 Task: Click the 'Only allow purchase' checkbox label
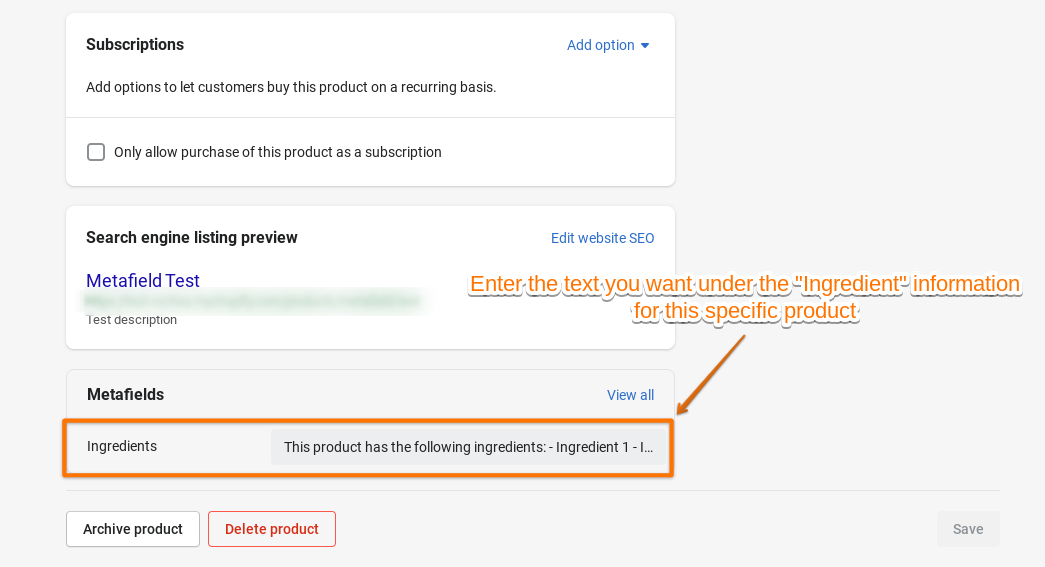[277, 152]
